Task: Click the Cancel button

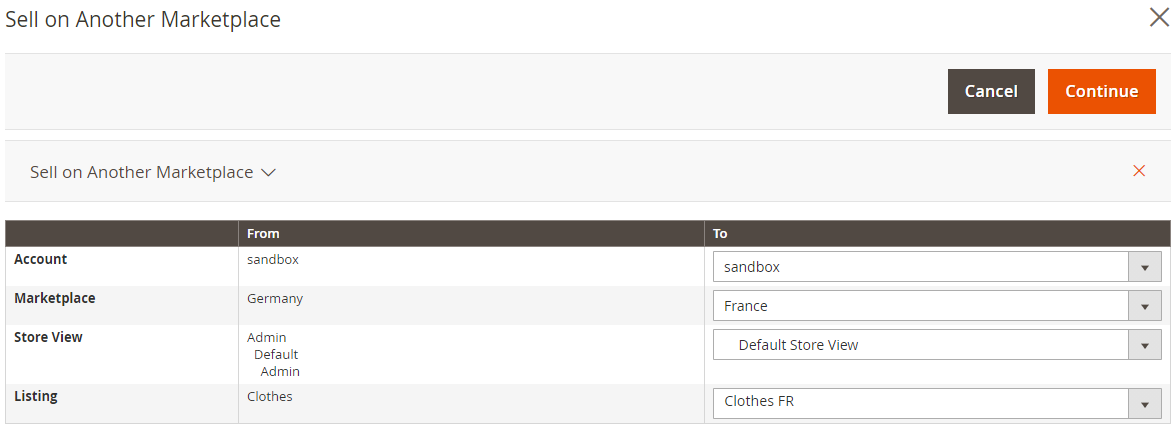Action: (991, 91)
